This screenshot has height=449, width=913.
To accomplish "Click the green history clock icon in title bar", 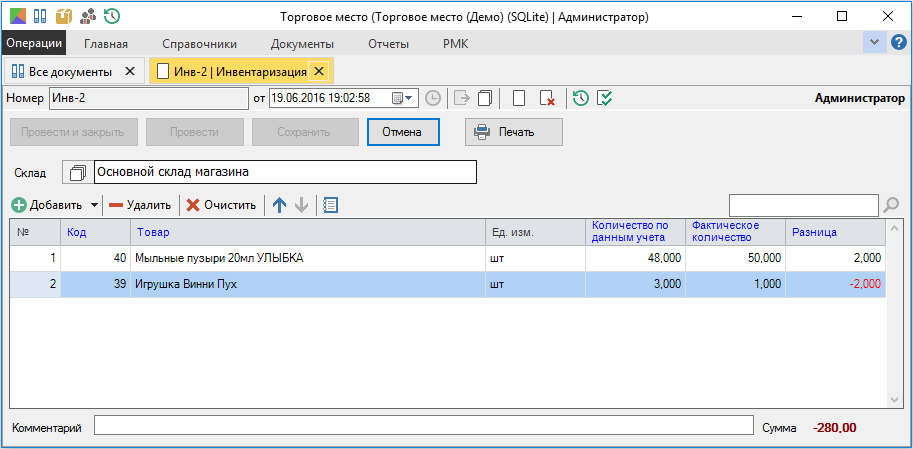I will (112, 16).
